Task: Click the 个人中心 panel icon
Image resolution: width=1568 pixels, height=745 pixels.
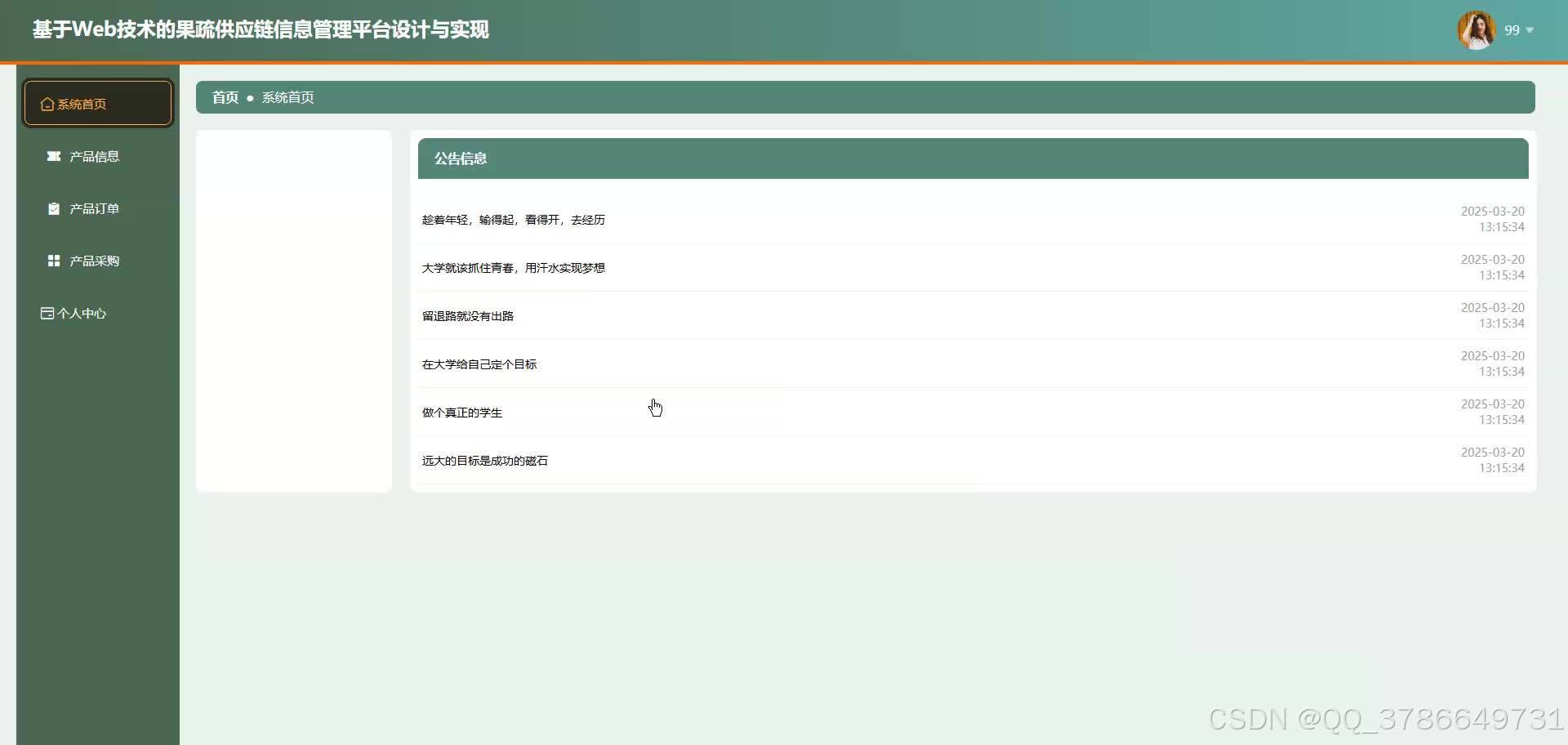Action: pos(46,313)
